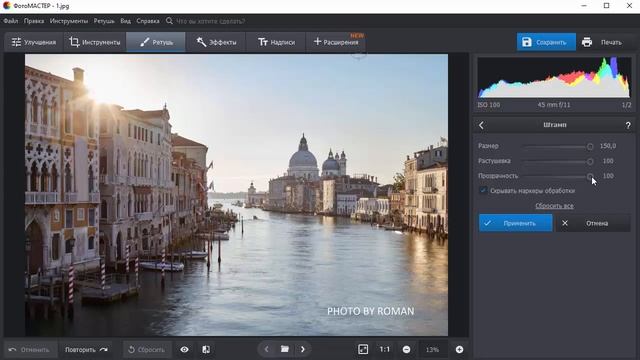This screenshot has width=640, height=360.
Task: Click the Растушевка value 100
Action: (608, 161)
